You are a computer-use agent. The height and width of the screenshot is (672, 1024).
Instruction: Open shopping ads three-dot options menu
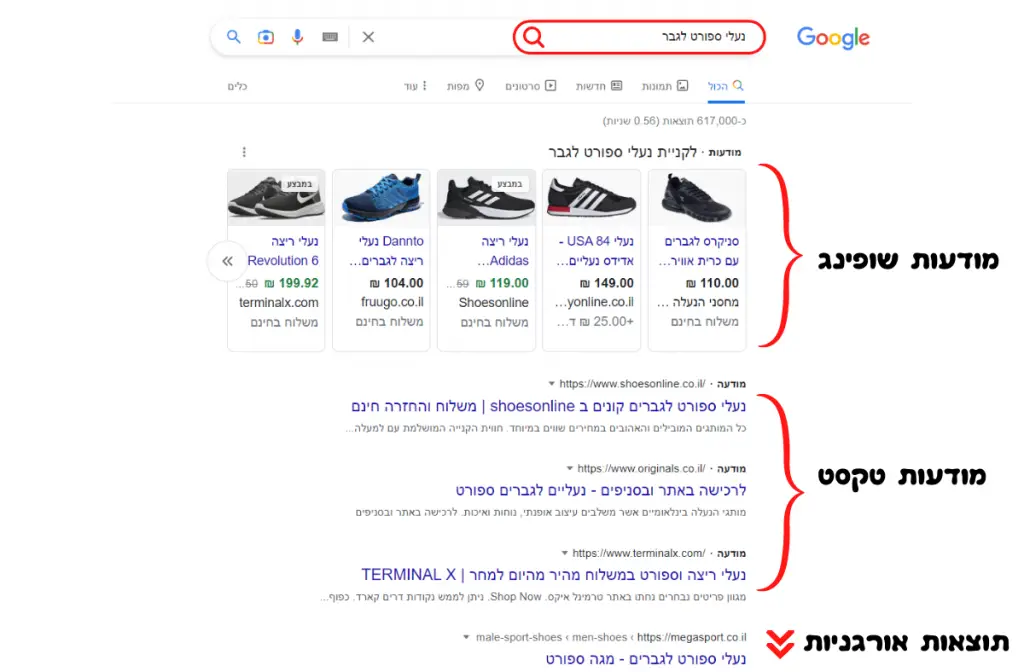pyautogui.click(x=244, y=152)
